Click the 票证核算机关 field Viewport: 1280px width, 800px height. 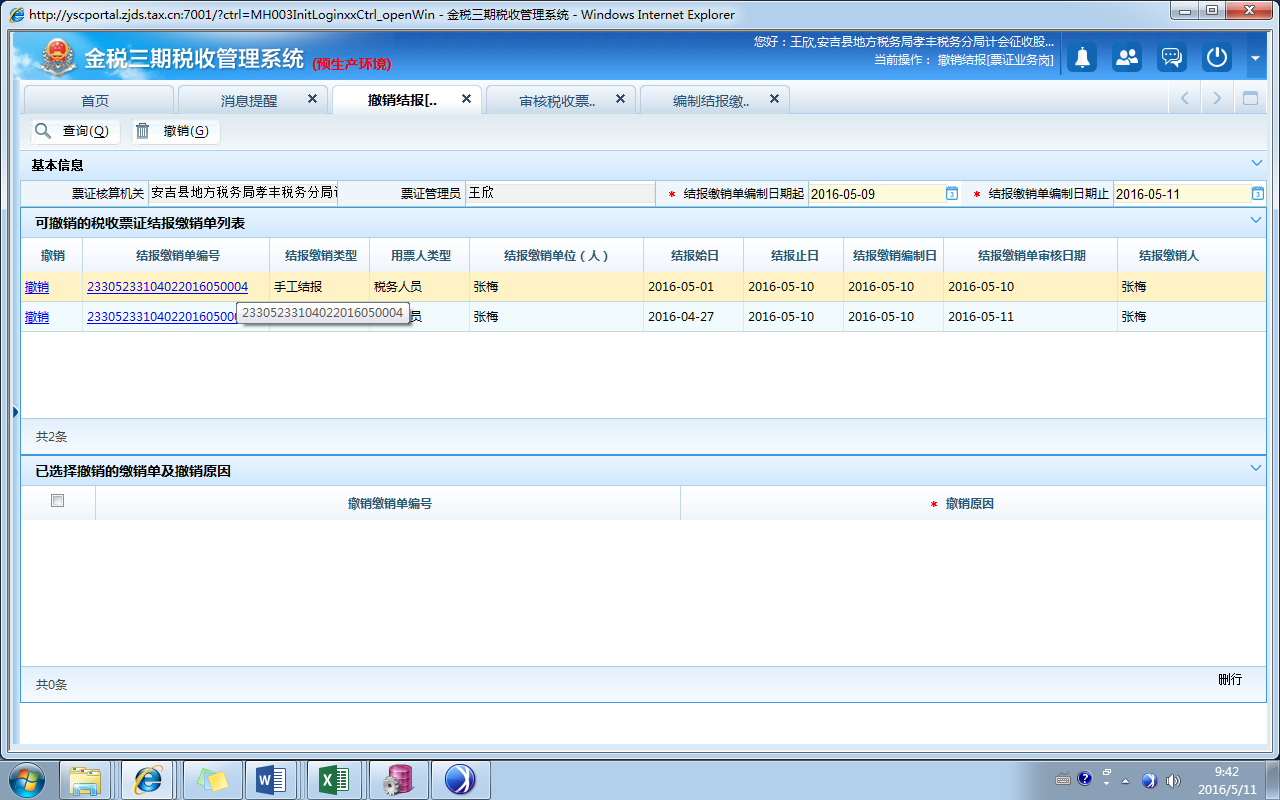point(243,193)
